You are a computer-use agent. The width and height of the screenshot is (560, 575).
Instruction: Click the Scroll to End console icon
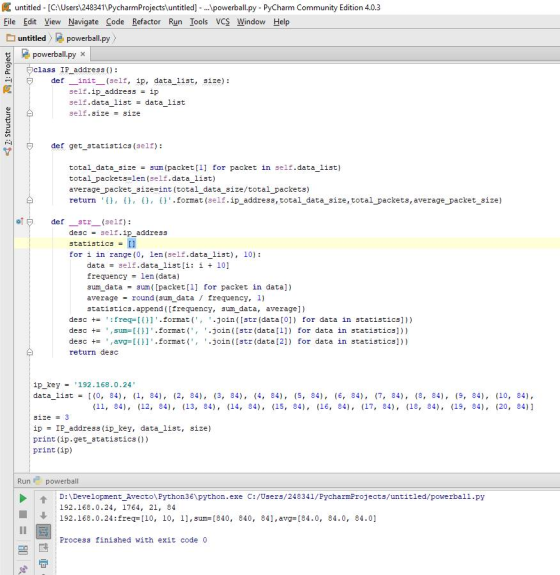[x=43, y=547]
